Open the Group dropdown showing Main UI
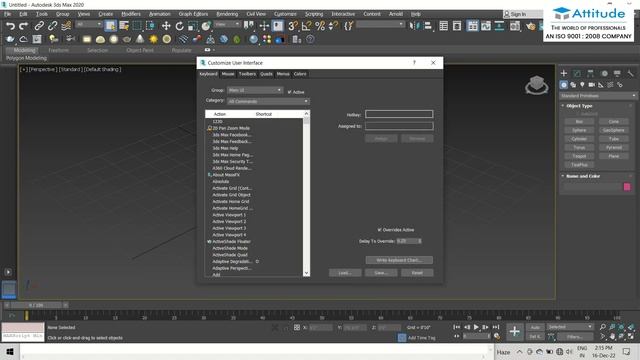This screenshot has height=360, width=640. [x=255, y=90]
